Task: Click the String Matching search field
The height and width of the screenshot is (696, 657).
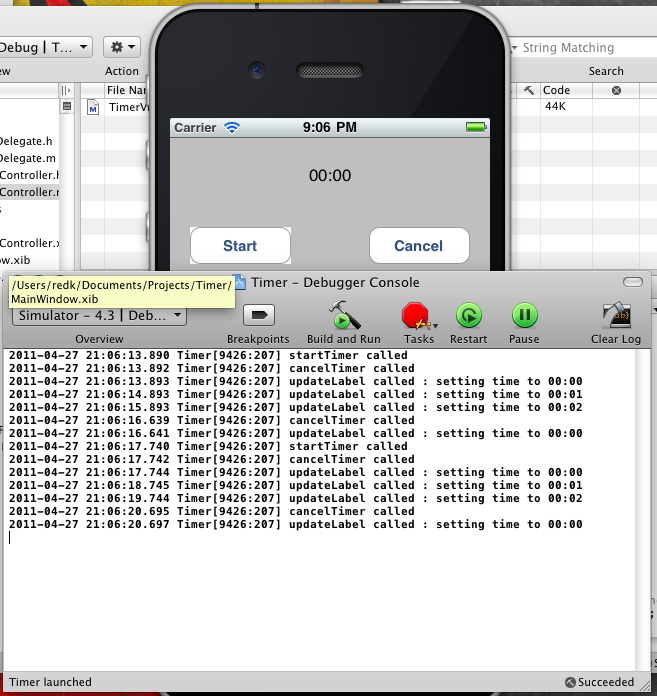Action: (x=584, y=47)
